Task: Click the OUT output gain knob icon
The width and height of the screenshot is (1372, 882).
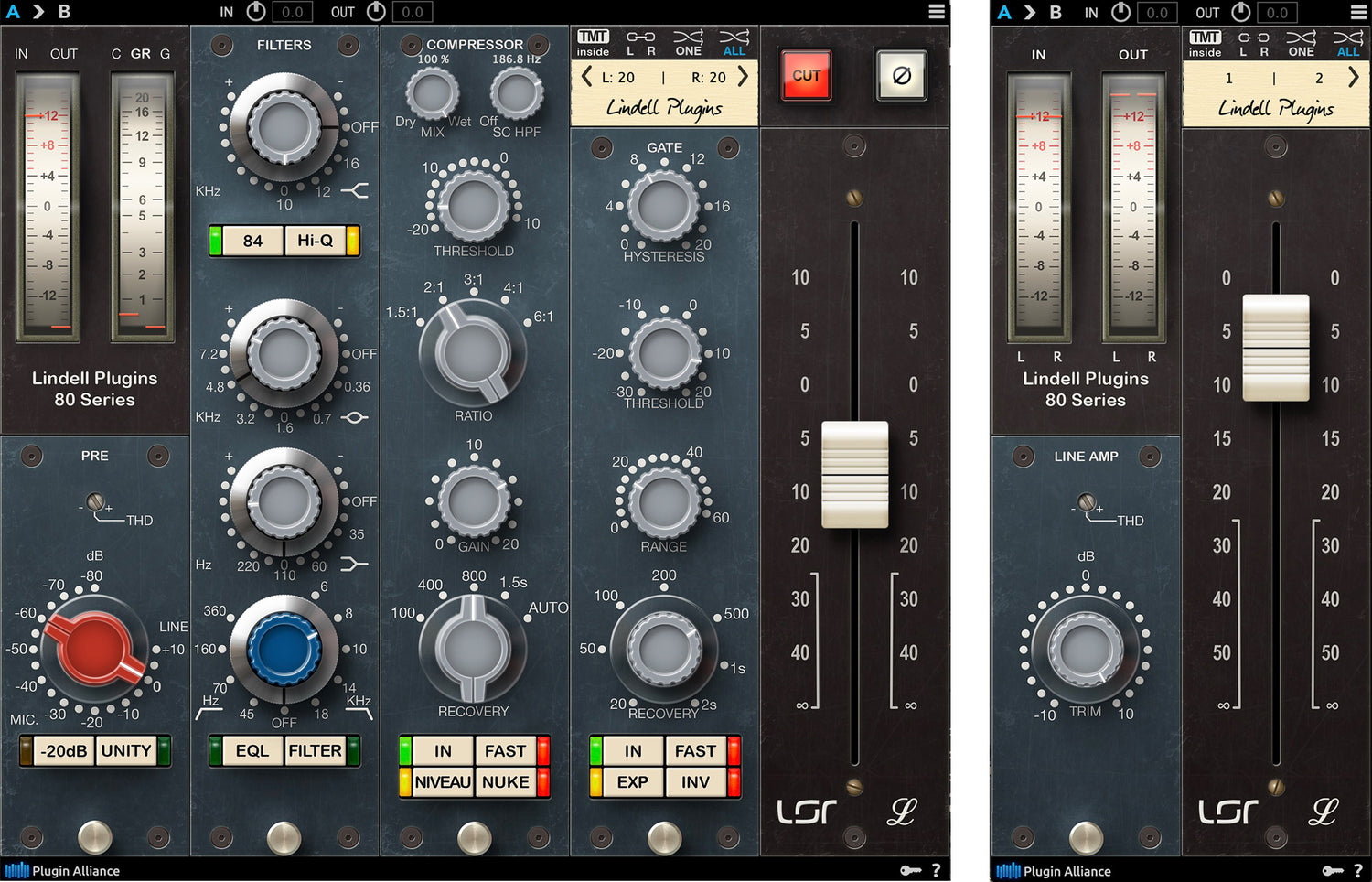Action: (375, 12)
